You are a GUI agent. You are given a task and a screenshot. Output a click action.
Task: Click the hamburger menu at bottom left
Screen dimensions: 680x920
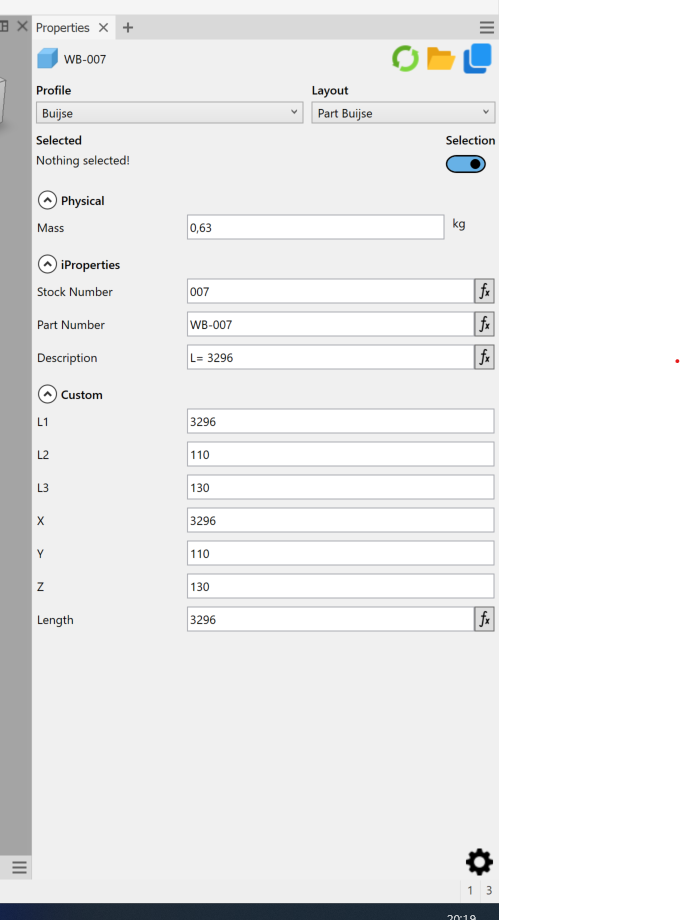[19, 867]
